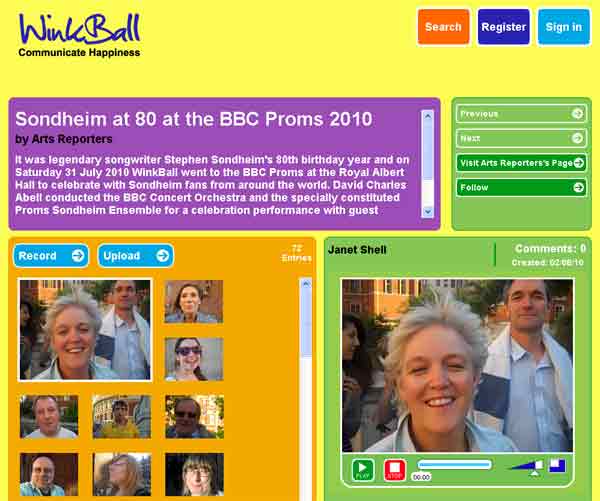
Task: Click the arrow icon on Previous button
Action: tap(577, 113)
